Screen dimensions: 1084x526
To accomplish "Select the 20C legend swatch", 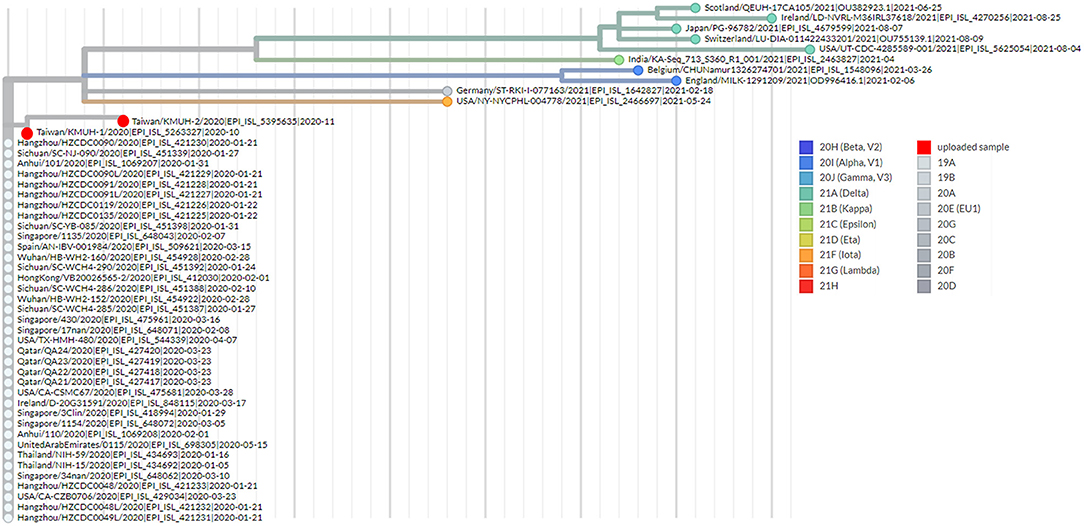I will (924, 239).
